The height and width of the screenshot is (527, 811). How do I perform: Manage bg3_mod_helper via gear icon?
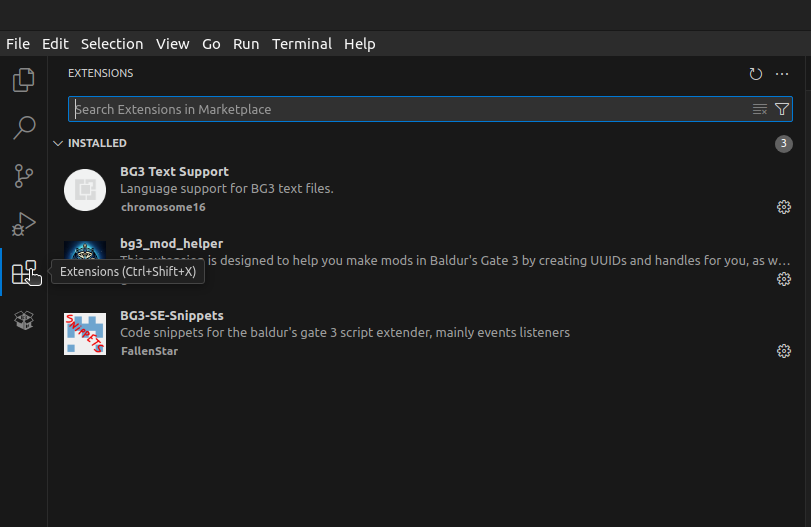(784, 279)
